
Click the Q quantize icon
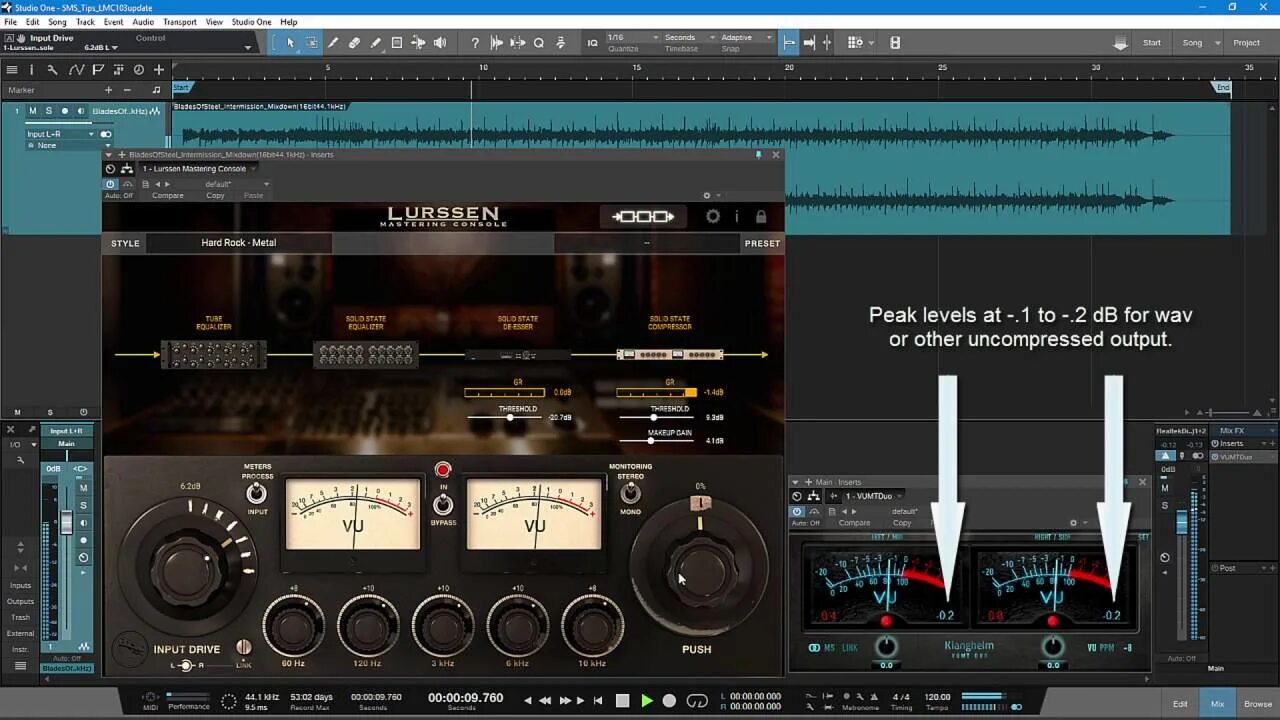coord(539,43)
